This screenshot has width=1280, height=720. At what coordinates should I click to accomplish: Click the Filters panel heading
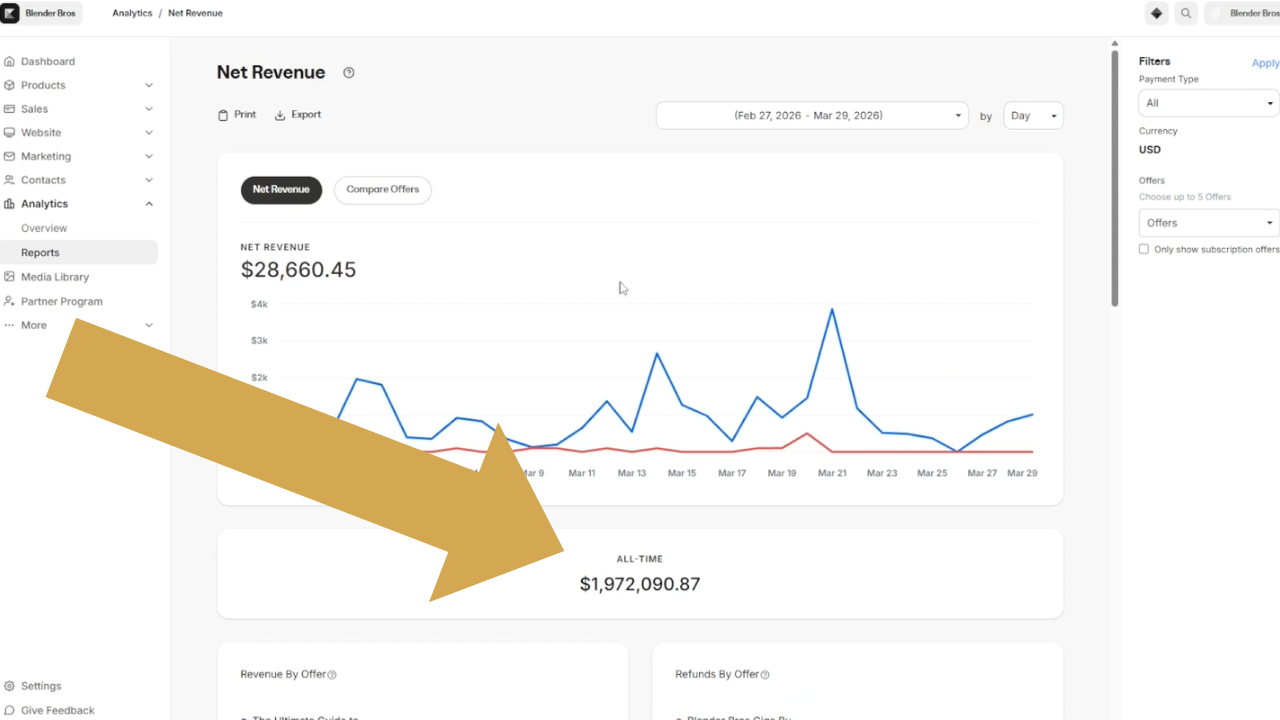coord(1154,62)
